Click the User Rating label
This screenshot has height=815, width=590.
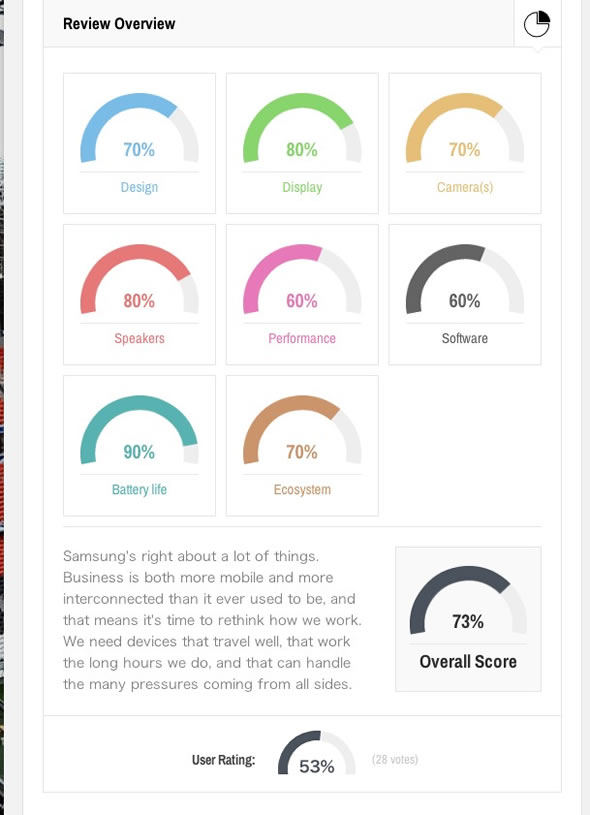point(224,760)
